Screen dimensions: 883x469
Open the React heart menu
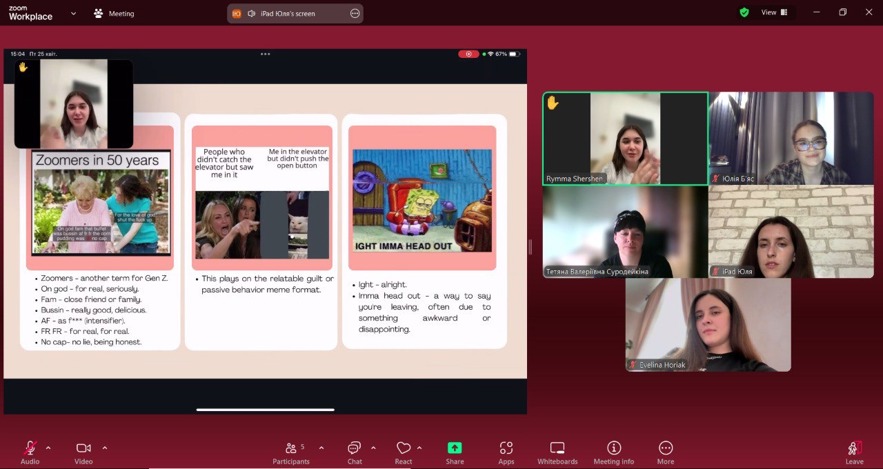point(403,452)
